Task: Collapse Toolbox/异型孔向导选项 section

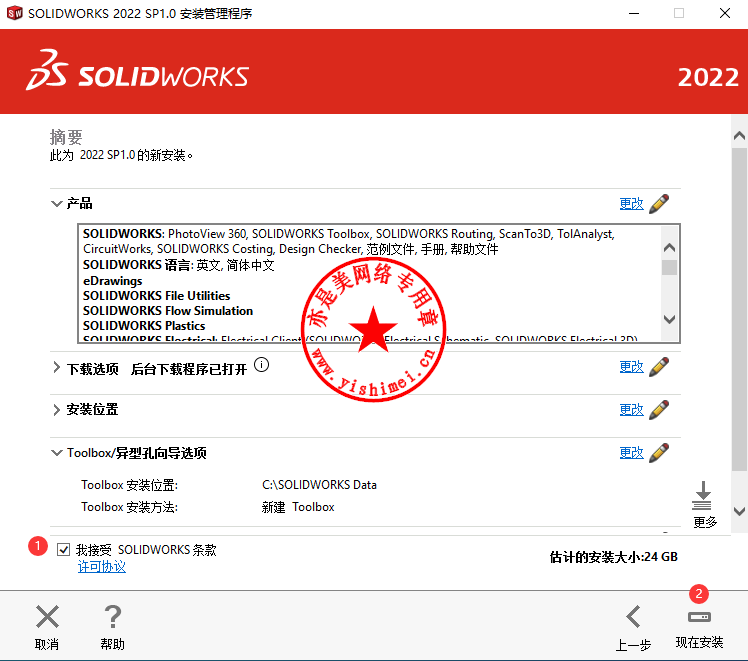Action: tap(57, 453)
